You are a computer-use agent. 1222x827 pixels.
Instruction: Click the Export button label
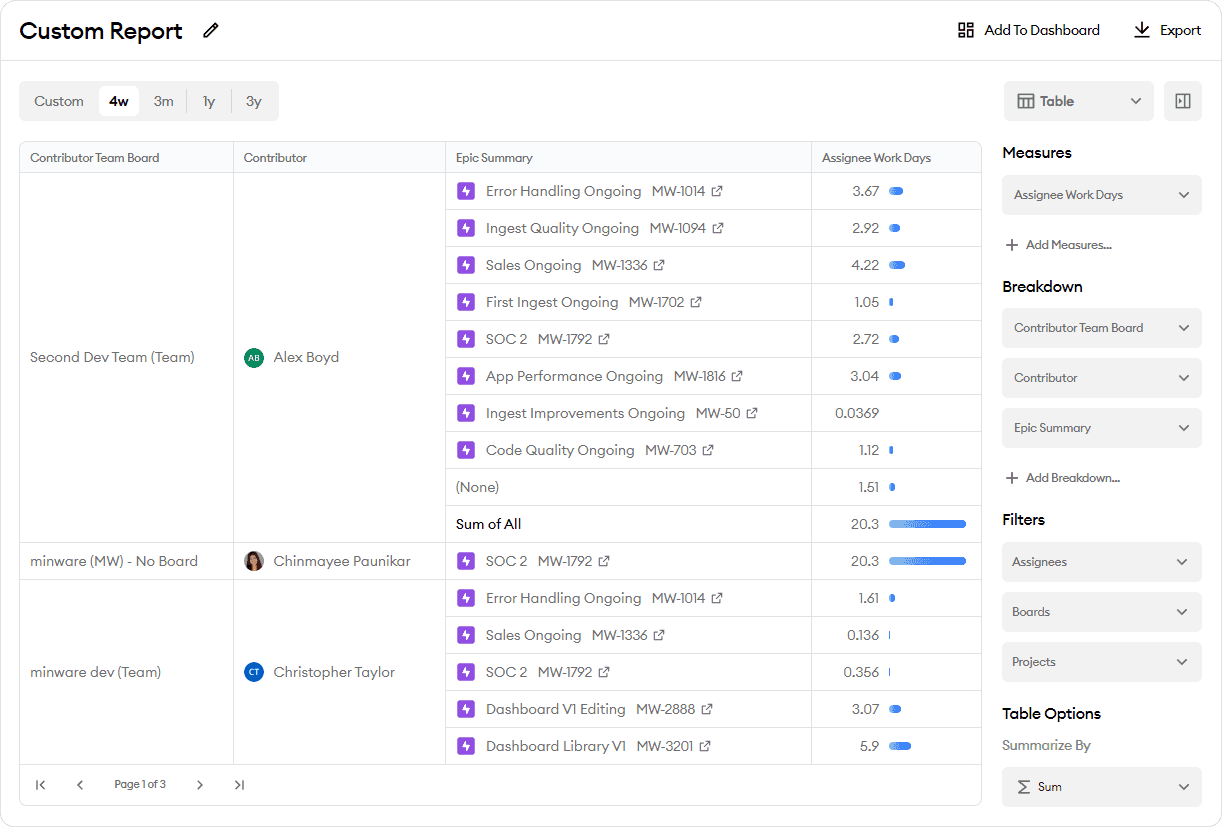[1180, 30]
